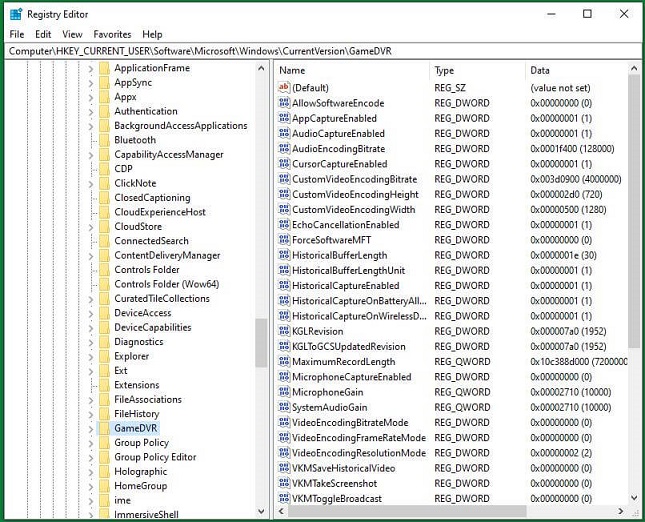The height and width of the screenshot is (522, 645).
Task: Click the tree pane scroll down arrow
Action: (x=261, y=511)
